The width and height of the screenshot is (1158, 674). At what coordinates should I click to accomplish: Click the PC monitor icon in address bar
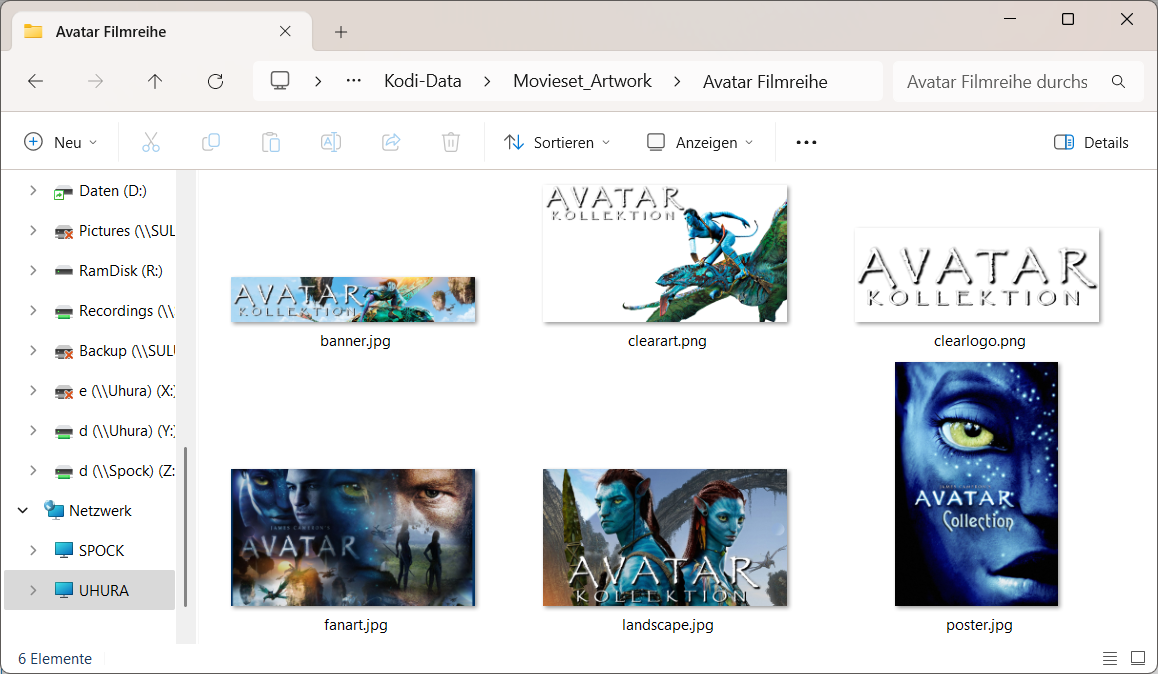click(280, 80)
